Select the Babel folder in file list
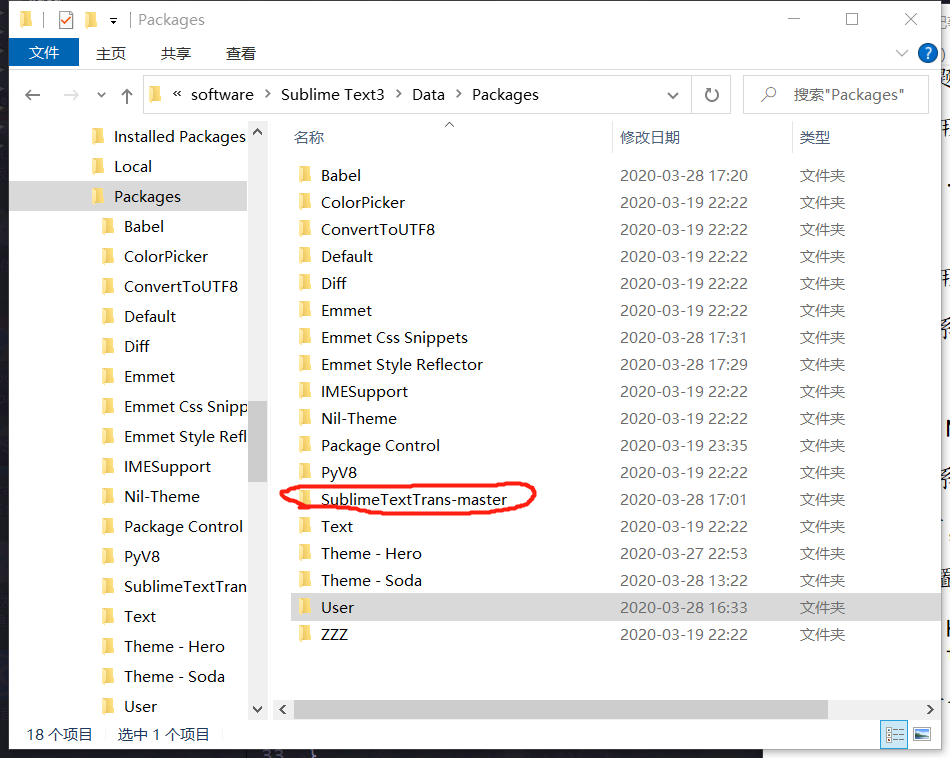 point(340,176)
